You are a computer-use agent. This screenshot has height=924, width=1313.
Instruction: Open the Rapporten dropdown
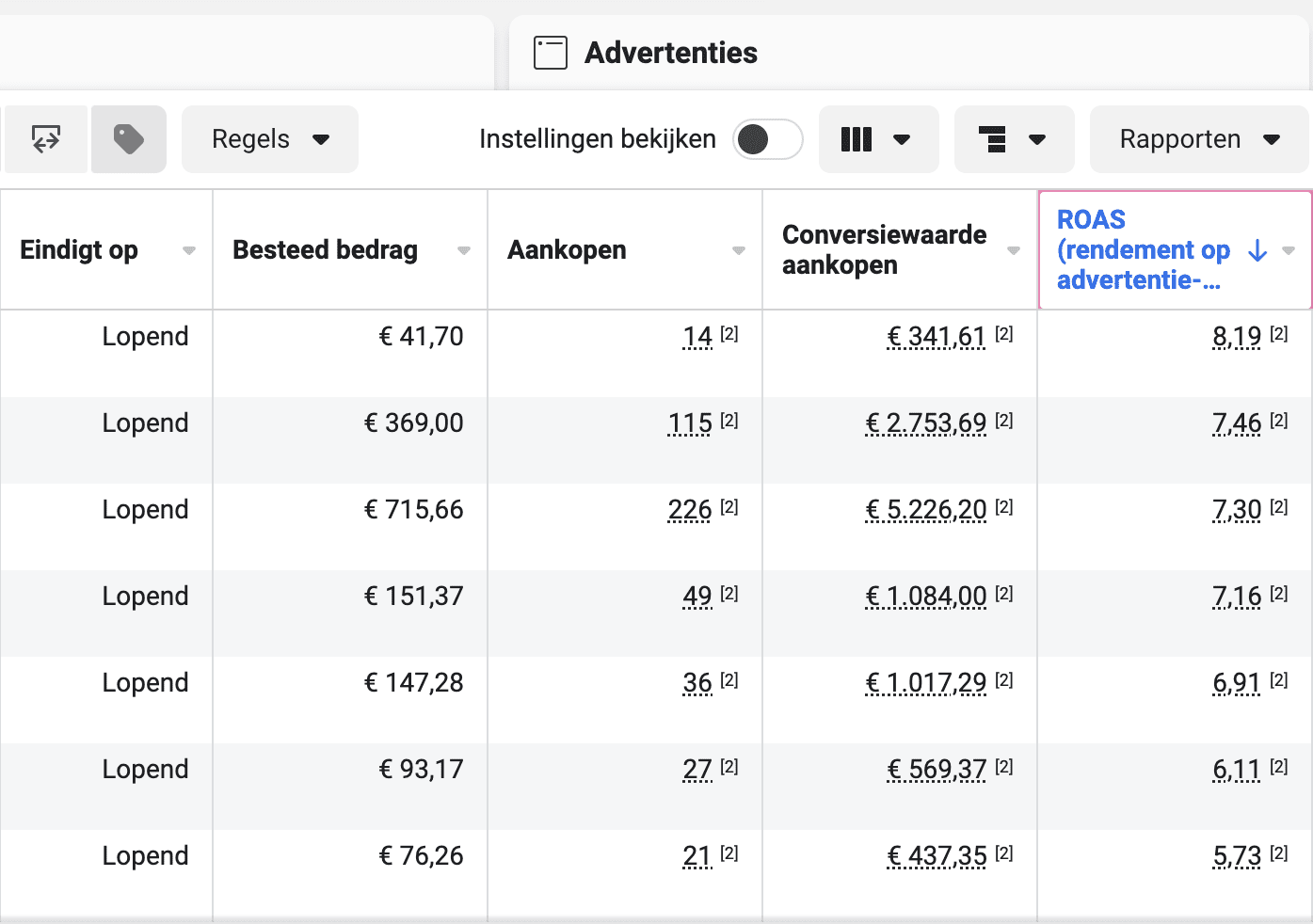pyautogui.click(x=1199, y=139)
